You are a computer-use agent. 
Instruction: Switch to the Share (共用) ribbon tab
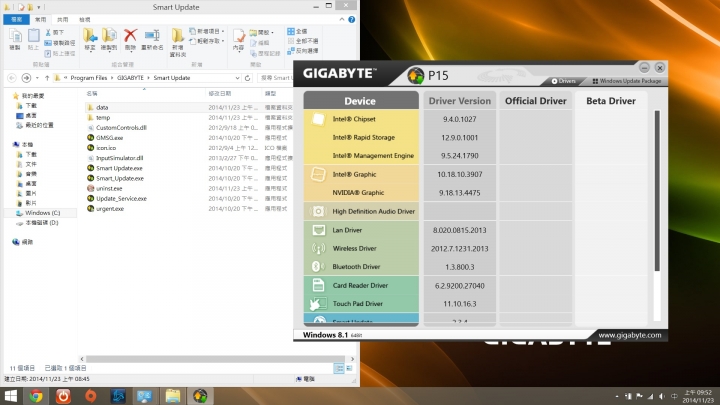point(62,19)
